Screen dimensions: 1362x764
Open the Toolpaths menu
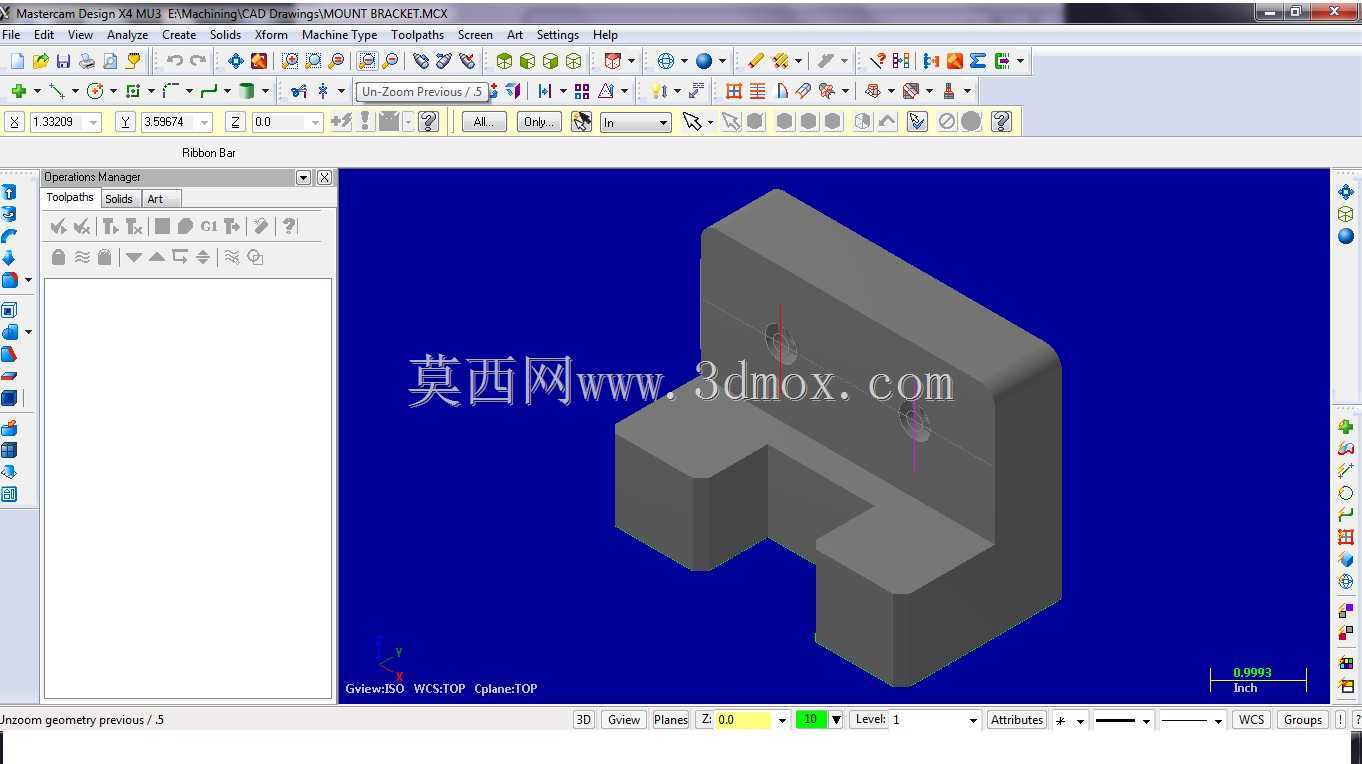pos(417,34)
